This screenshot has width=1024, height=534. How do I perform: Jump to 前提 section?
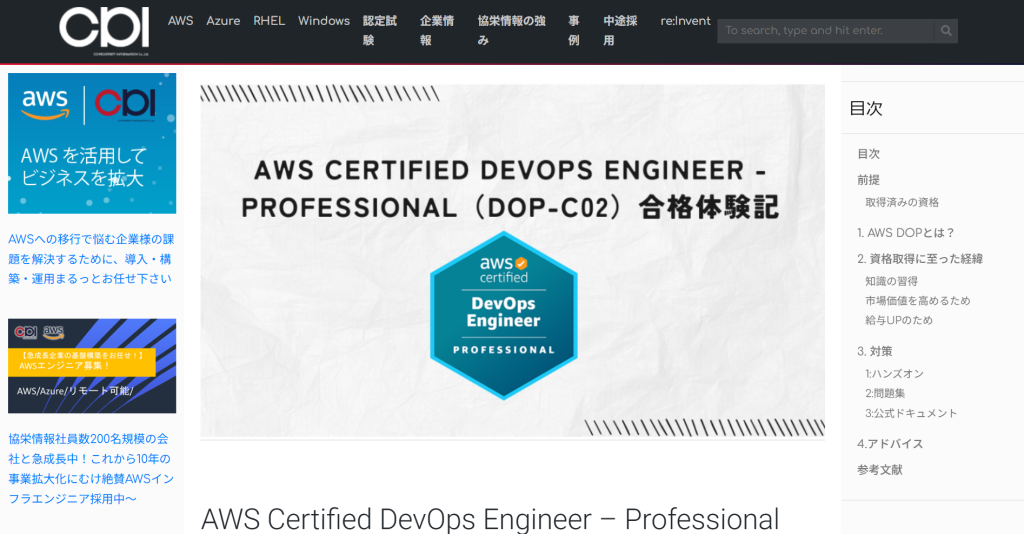[869, 180]
